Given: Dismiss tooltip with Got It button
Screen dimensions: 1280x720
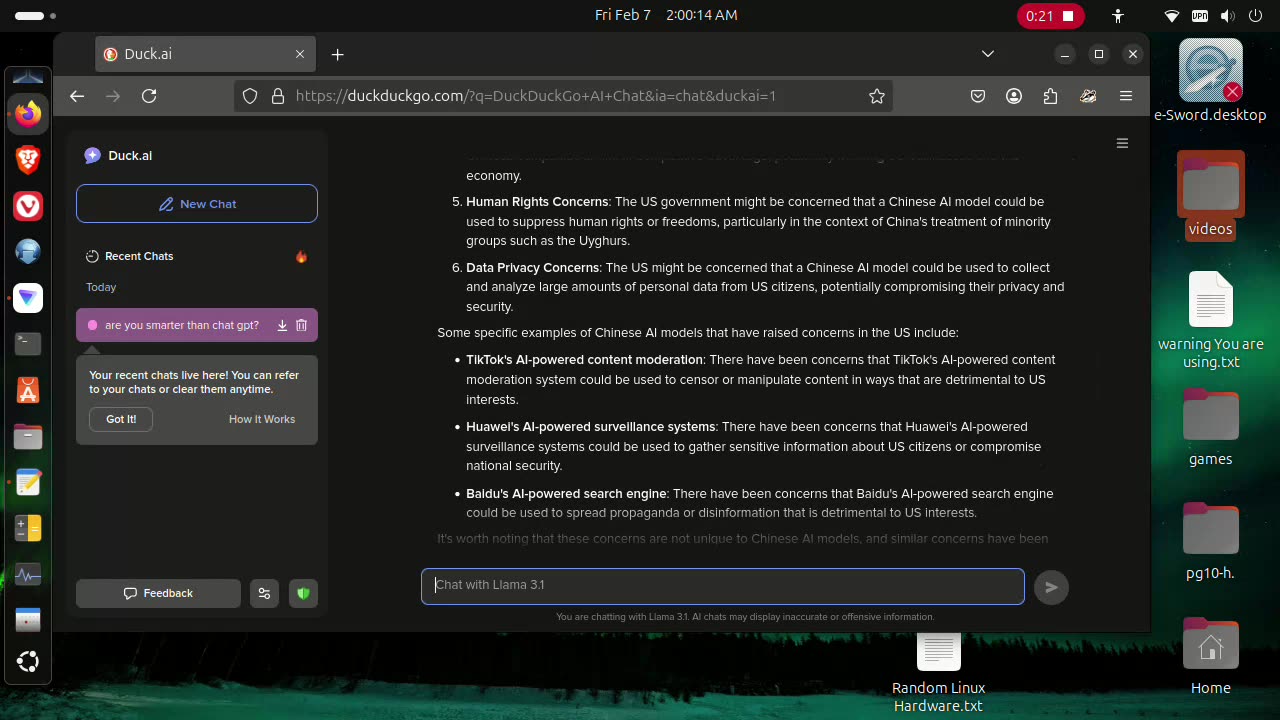Looking at the screenshot, I should (121, 419).
